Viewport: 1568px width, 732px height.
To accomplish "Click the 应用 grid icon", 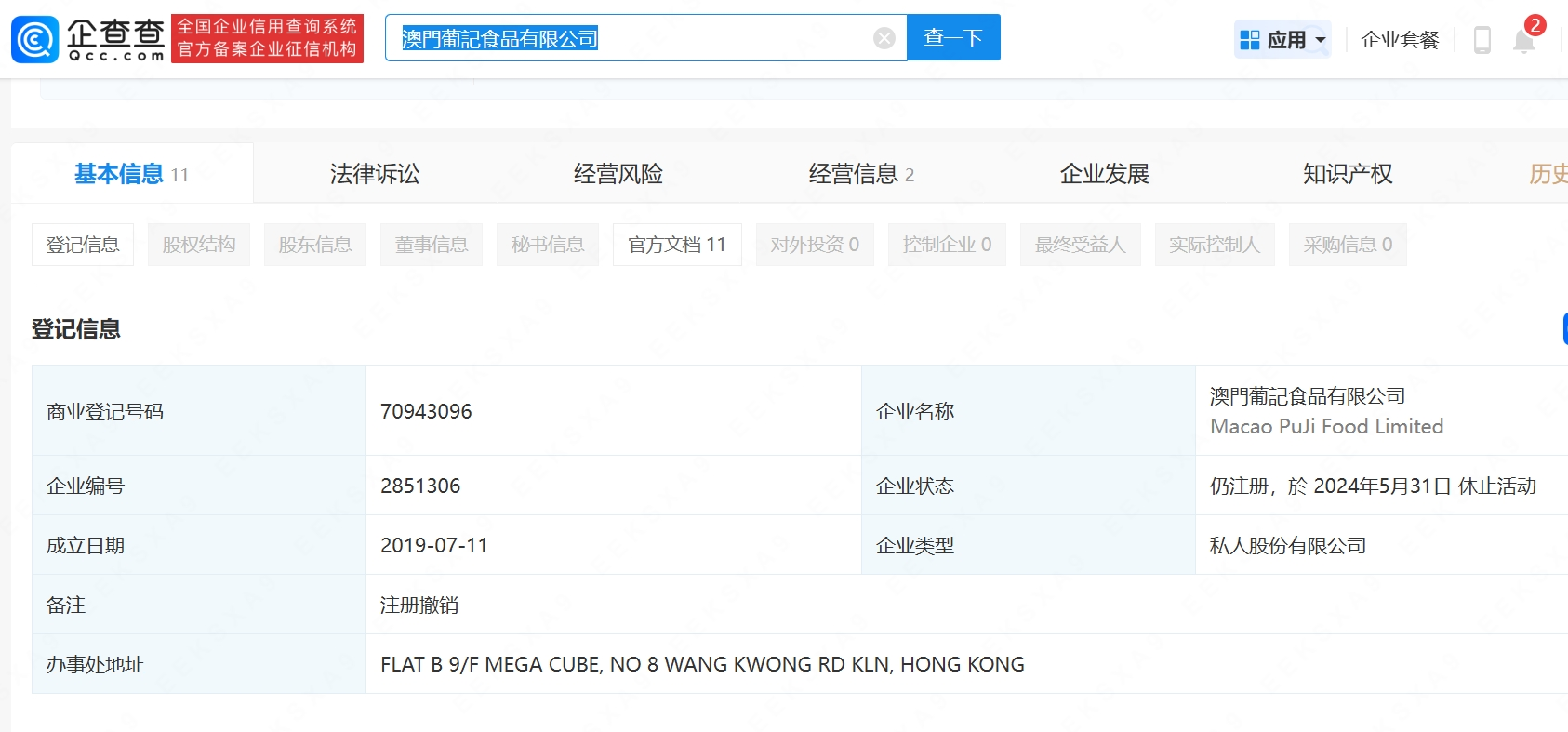I will (x=1250, y=40).
